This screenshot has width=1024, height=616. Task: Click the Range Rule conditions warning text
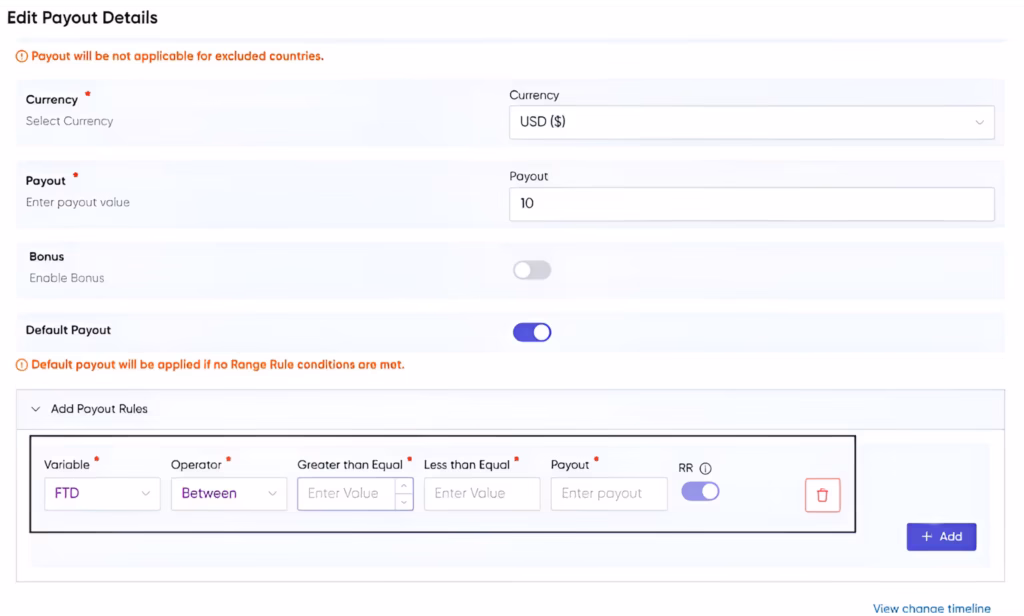(217, 365)
